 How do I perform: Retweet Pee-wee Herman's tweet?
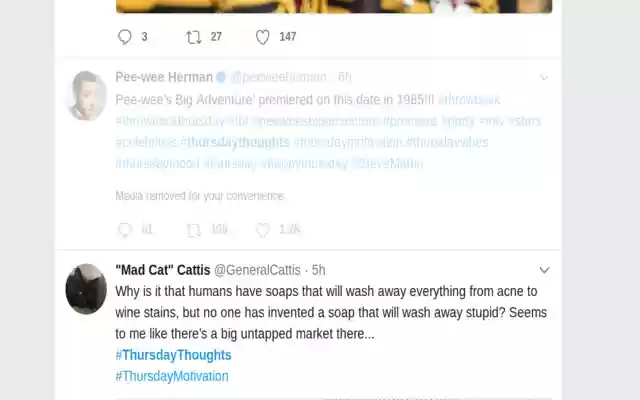[x=194, y=230]
